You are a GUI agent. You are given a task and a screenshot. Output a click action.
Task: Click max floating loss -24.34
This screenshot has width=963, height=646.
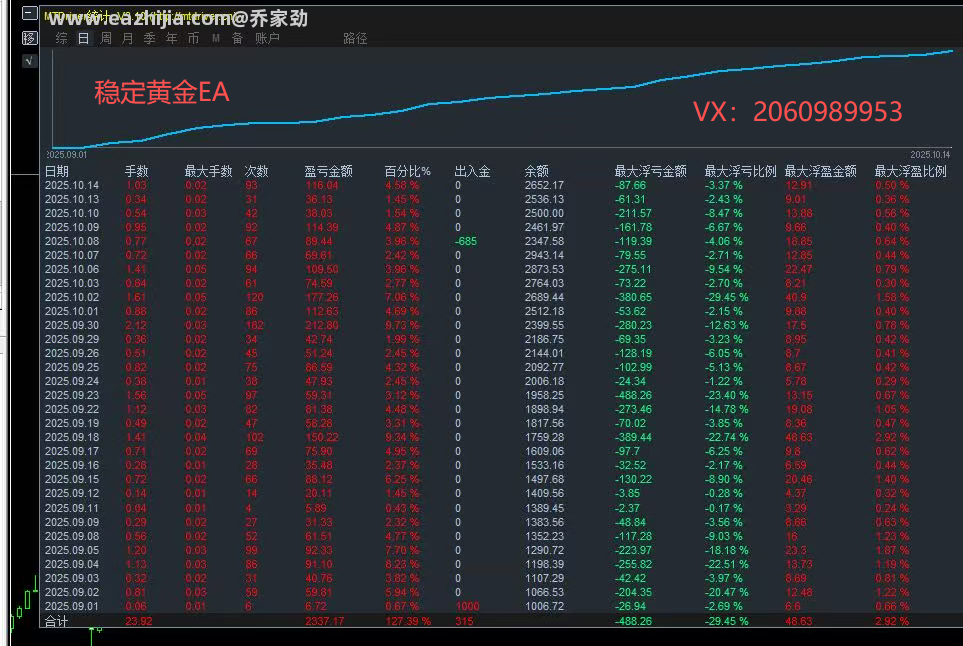pyautogui.click(x=630, y=381)
